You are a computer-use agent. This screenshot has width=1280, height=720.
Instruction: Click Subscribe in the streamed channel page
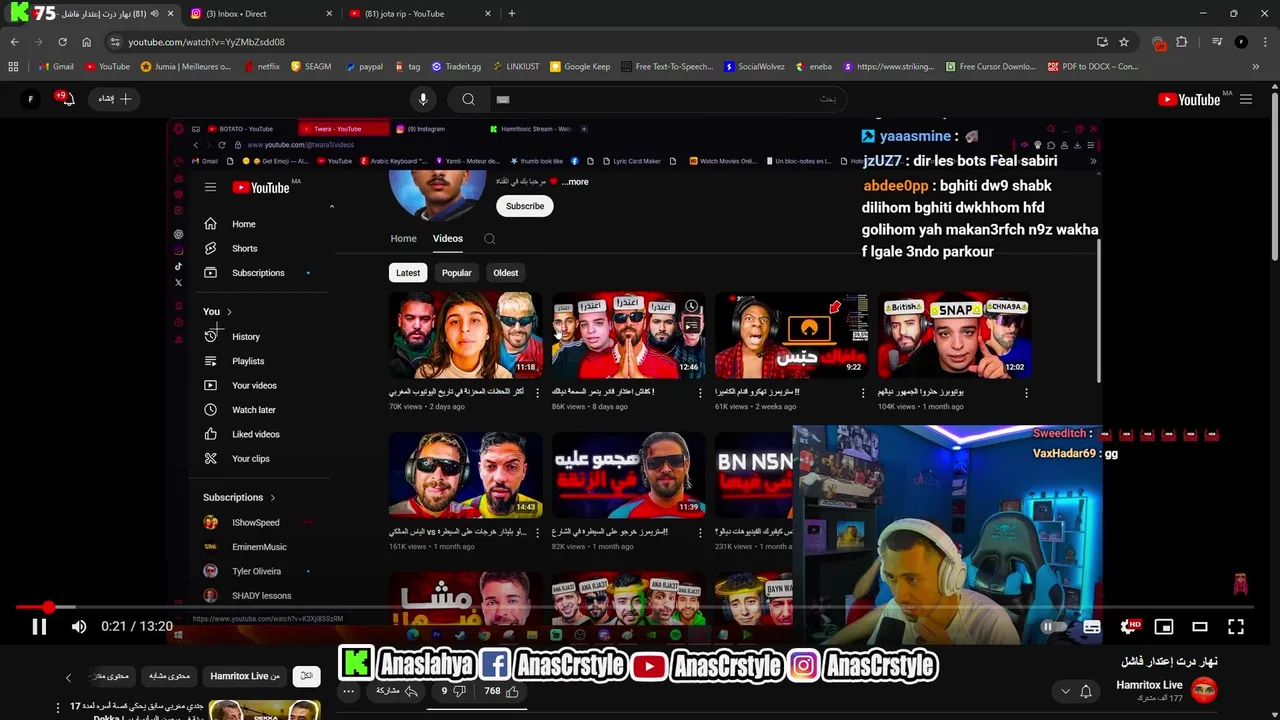click(525, 206)
